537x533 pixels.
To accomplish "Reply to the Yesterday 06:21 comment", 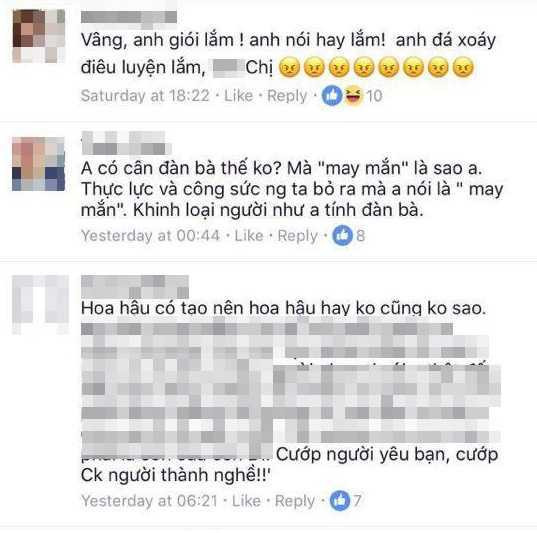I will 295,501.
